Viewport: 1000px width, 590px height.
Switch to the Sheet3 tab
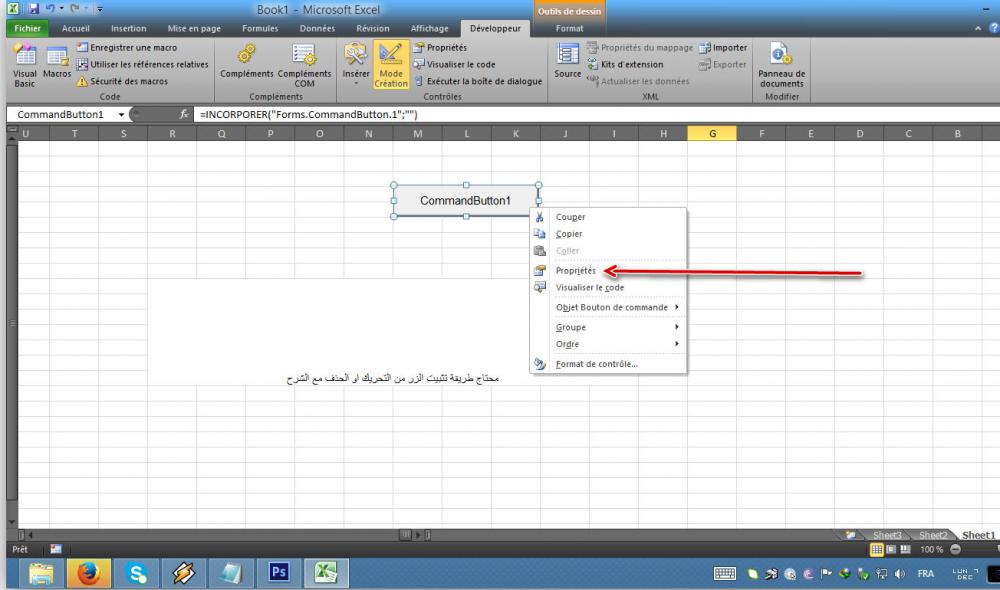click(x=887, y=535)
